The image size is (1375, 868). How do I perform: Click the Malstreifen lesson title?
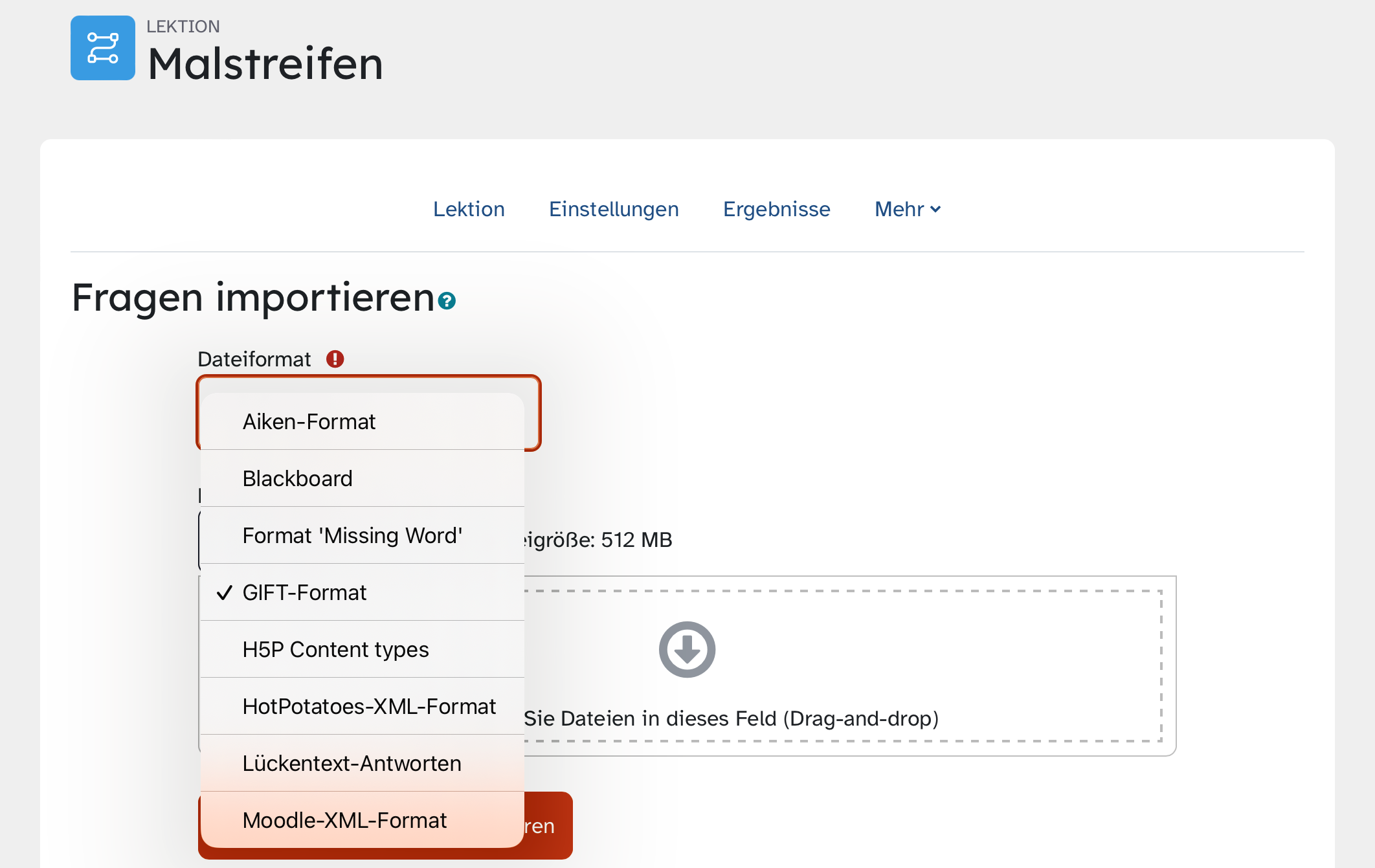(x=265, y=64)
